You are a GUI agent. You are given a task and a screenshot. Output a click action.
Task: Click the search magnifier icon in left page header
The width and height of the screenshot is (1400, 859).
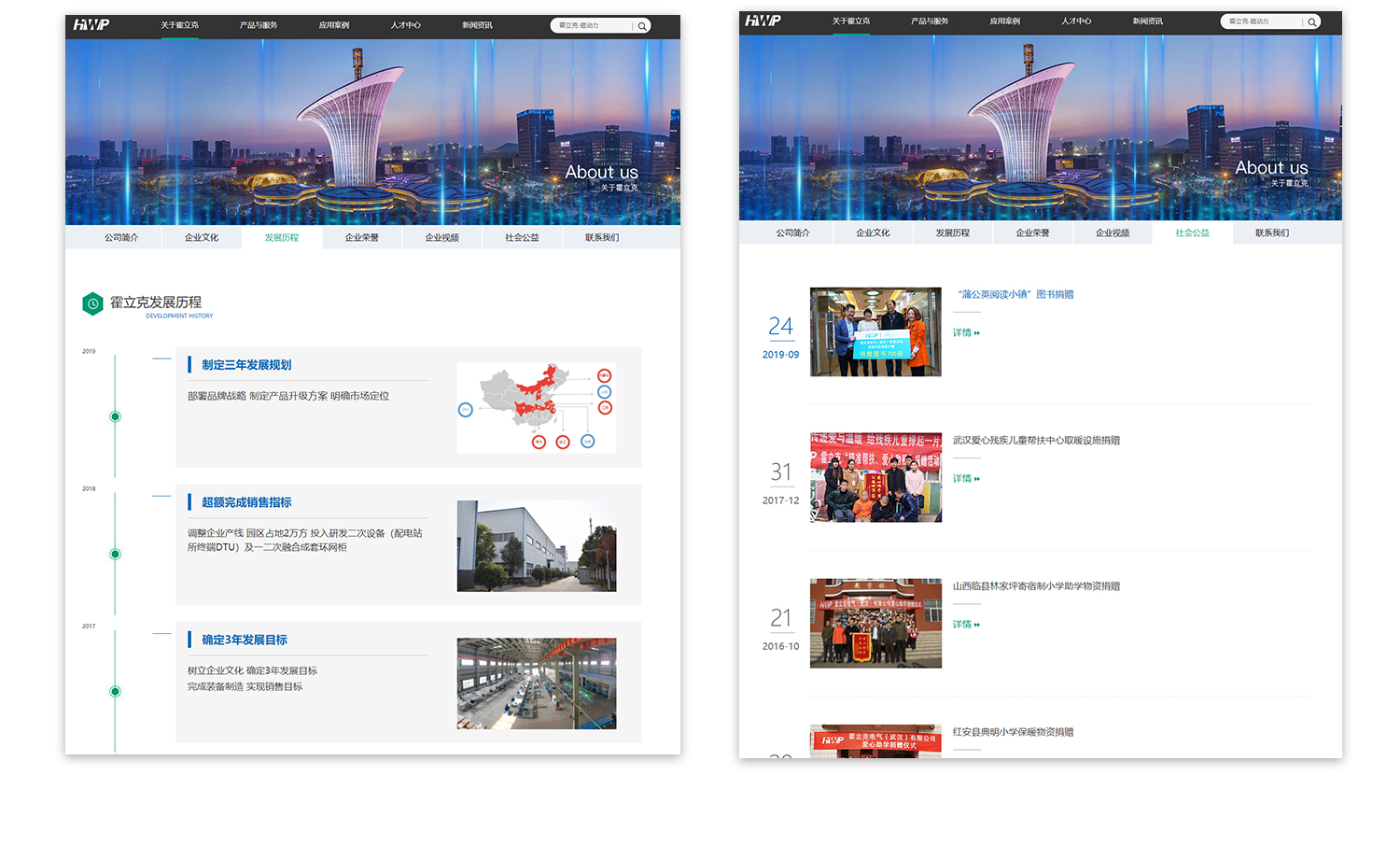click(642, 26)
